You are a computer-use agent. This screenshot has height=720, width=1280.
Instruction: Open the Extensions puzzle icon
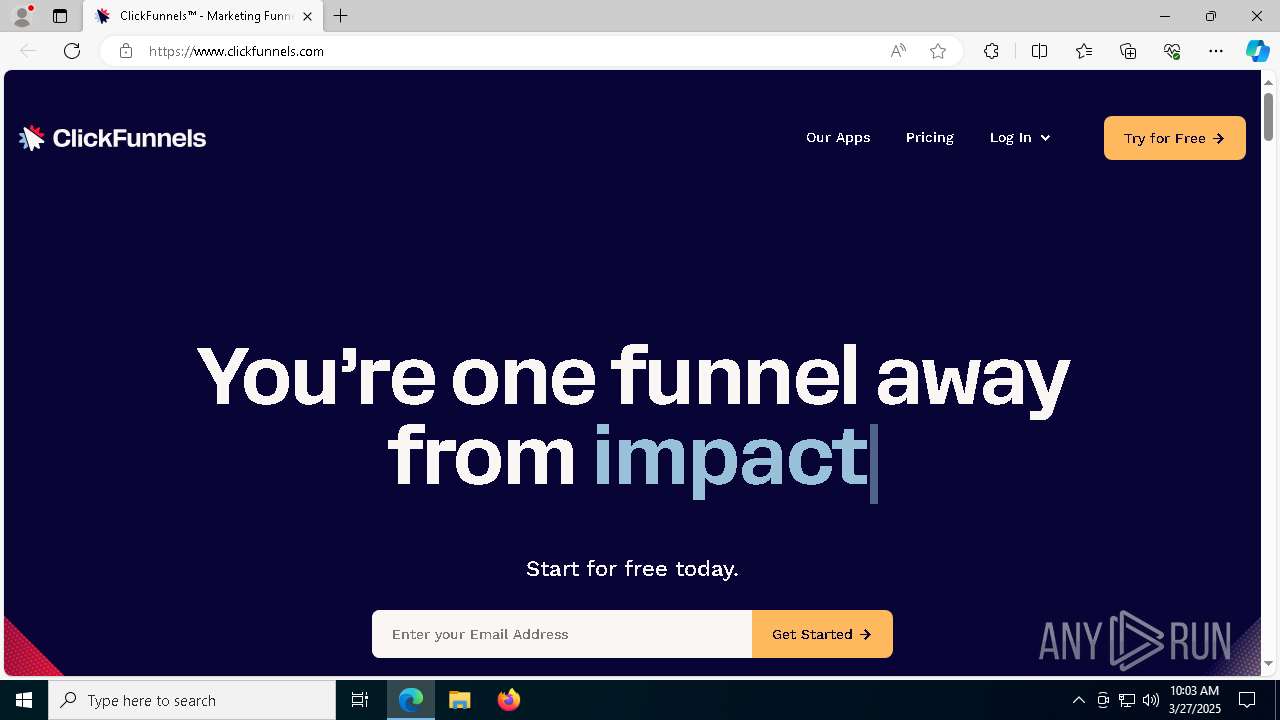point(991,51)
